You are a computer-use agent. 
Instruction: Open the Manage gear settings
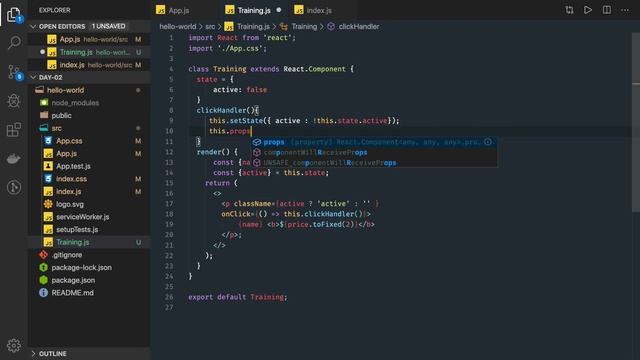click(14, 345)
